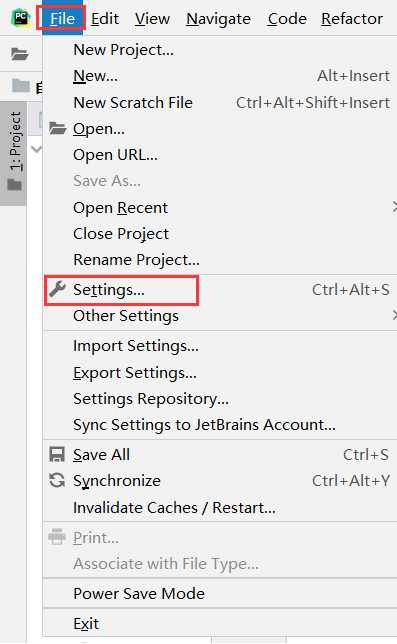Choose Settings... menu entry

109,290
